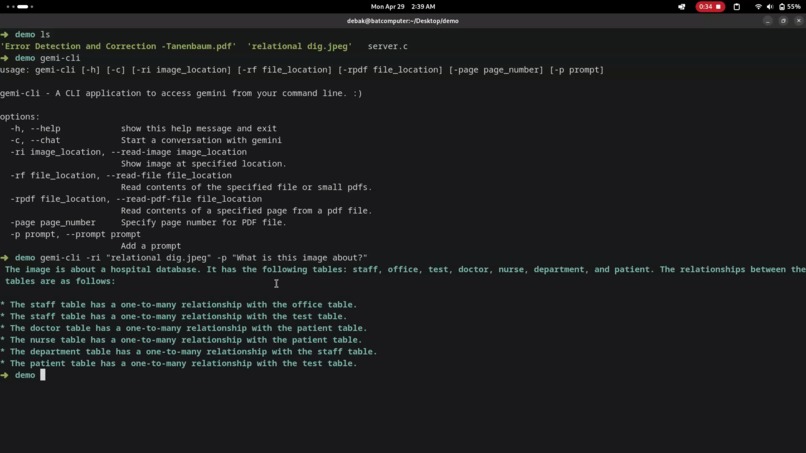The width and height of the screenshot is (806, 453).
Task: Click the '-h, --help' option row
Action: click(x=143, y=129)
